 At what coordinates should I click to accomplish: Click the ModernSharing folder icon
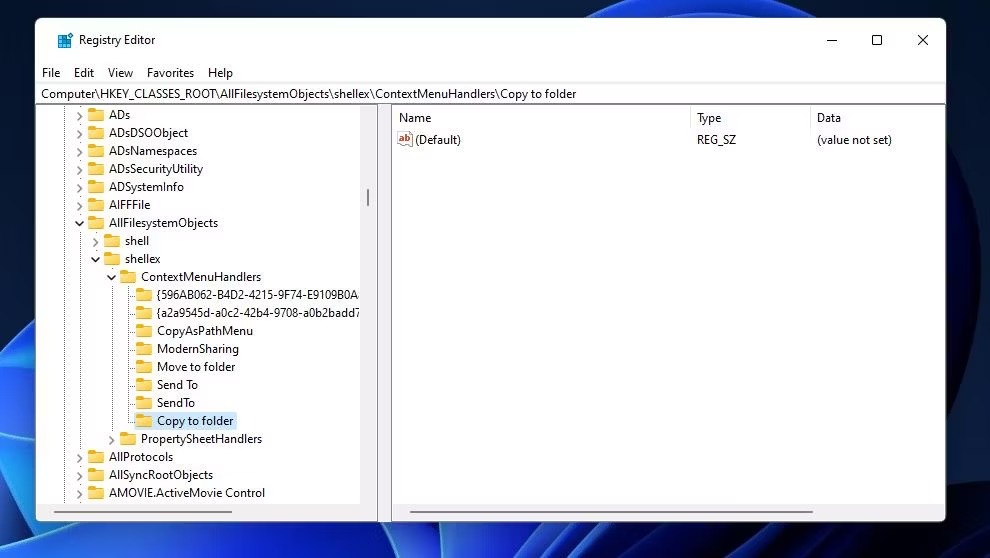(x=144, y=348)
